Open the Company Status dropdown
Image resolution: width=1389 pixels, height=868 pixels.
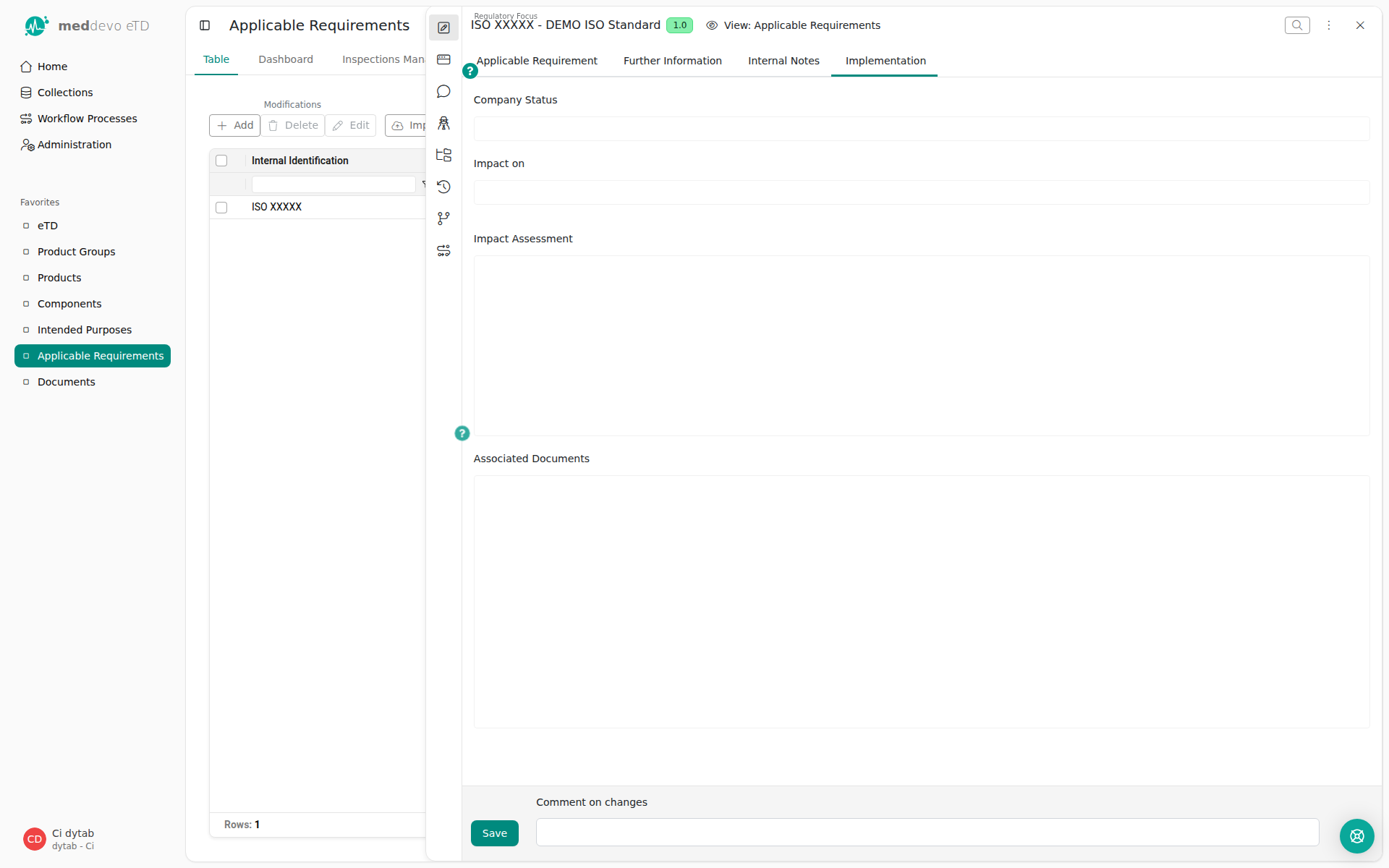[921, 129]
